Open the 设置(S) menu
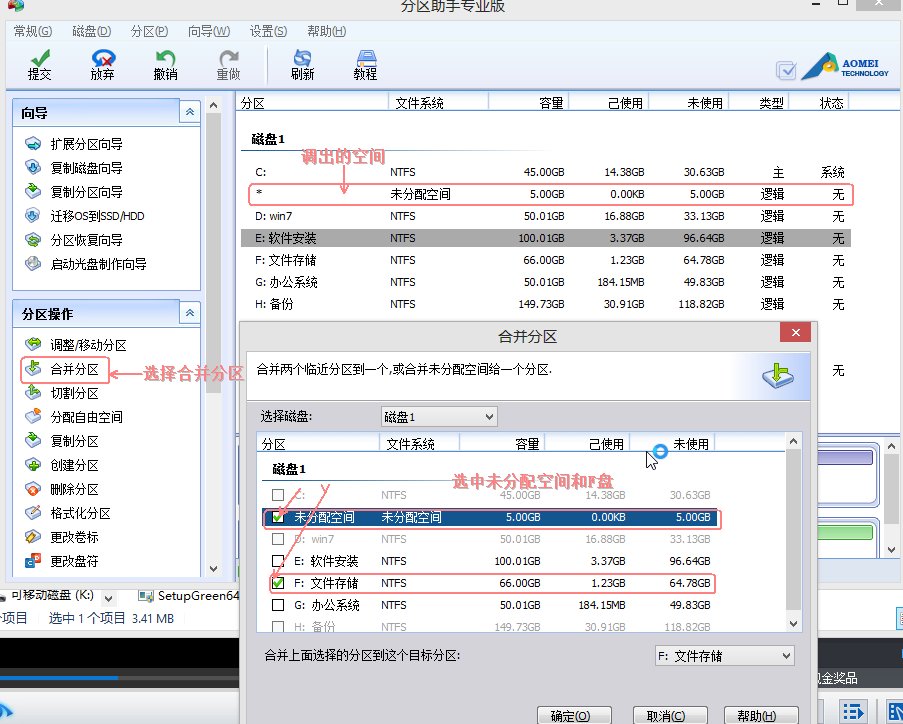Viewport: 903px width, 724px height. coord(267,31)
